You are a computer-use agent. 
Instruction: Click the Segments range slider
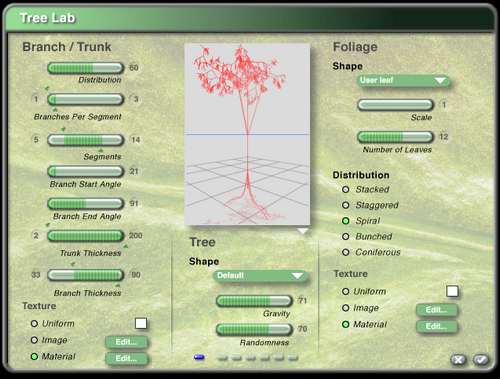point(86,140)
